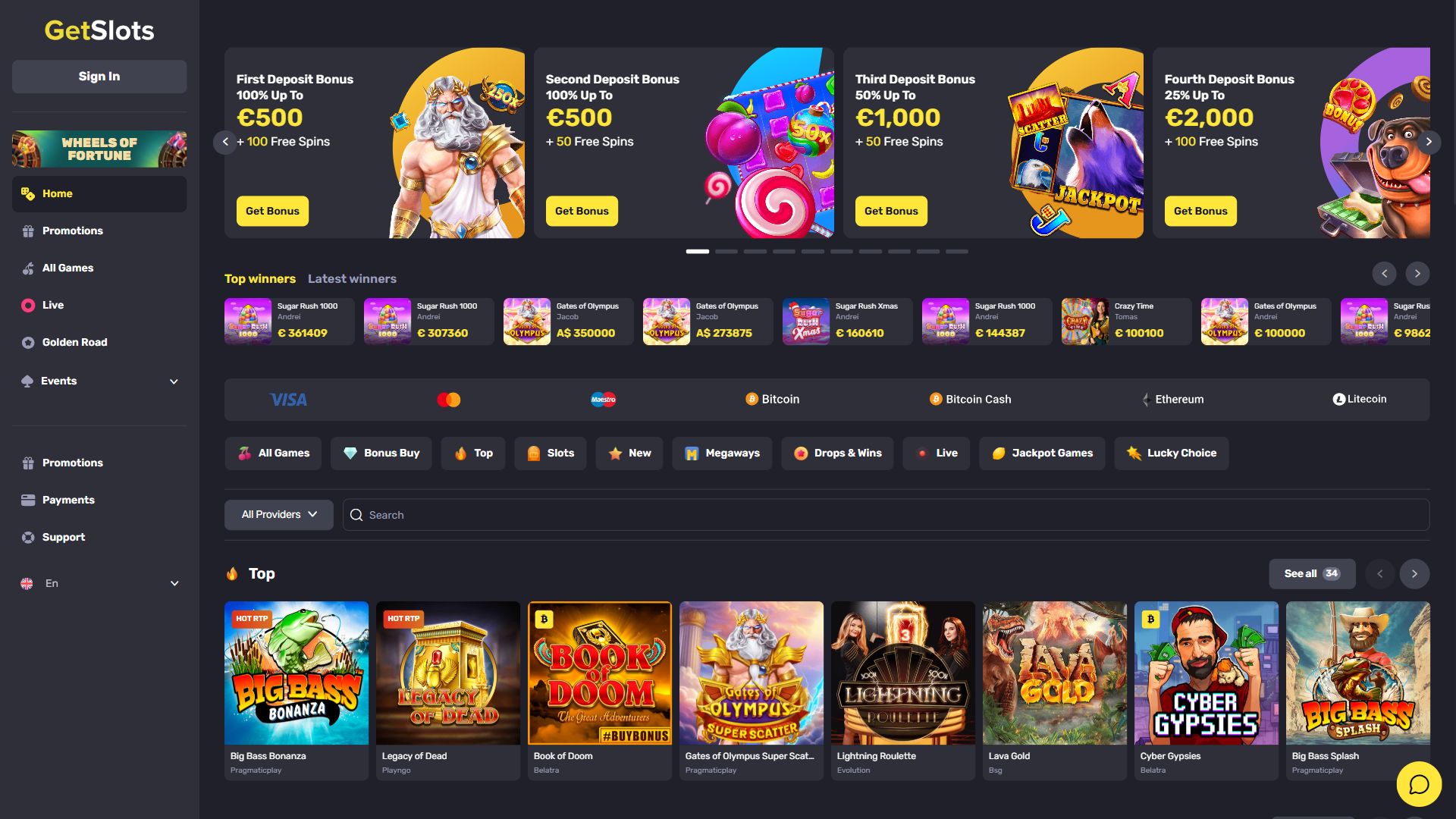
Task: Click the Home dice icon in sidebar
Action: [28, 194]
